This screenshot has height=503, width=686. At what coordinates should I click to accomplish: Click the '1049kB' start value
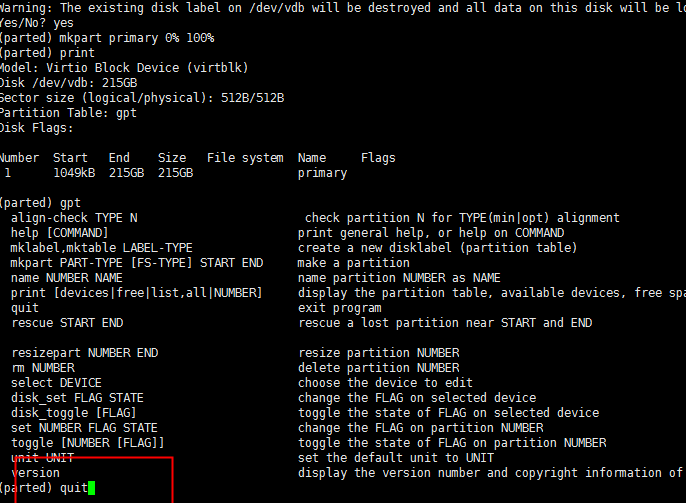74,173
